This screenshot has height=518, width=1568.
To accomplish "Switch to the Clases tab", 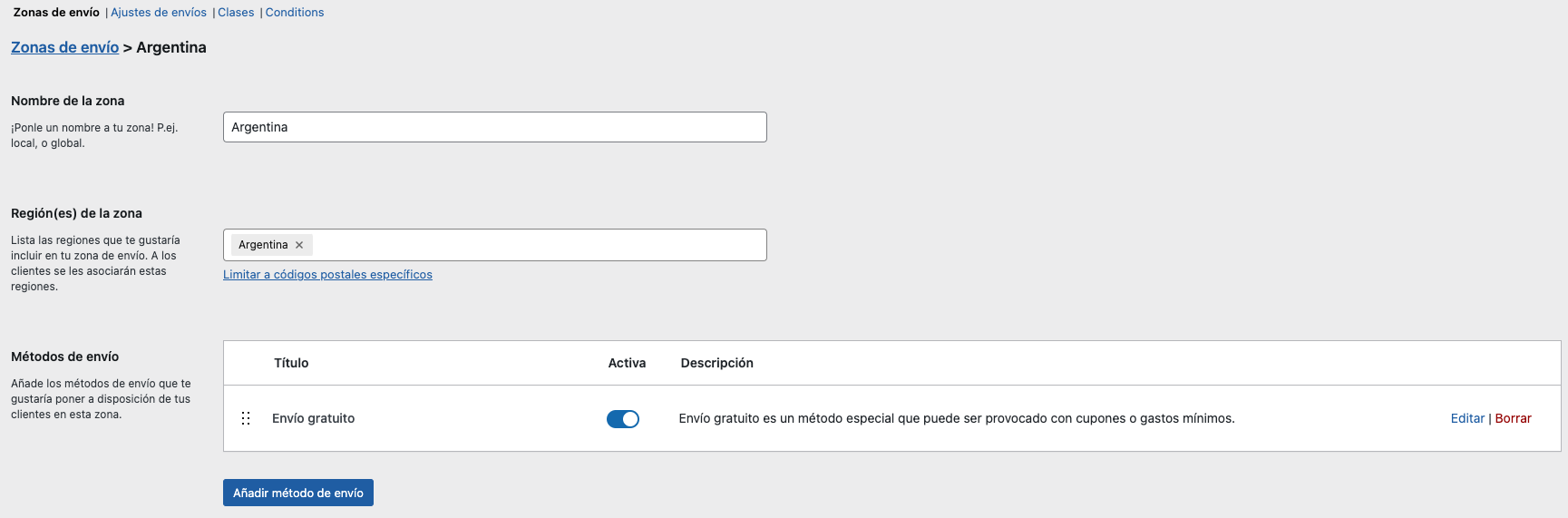I will tap(236, 13).
